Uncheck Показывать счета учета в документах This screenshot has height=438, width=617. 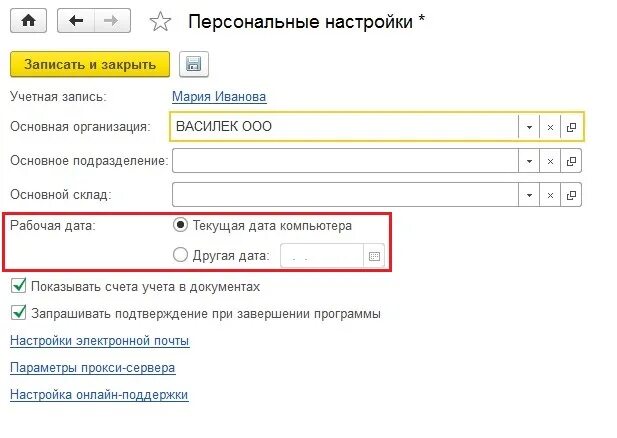pos(18,286)
